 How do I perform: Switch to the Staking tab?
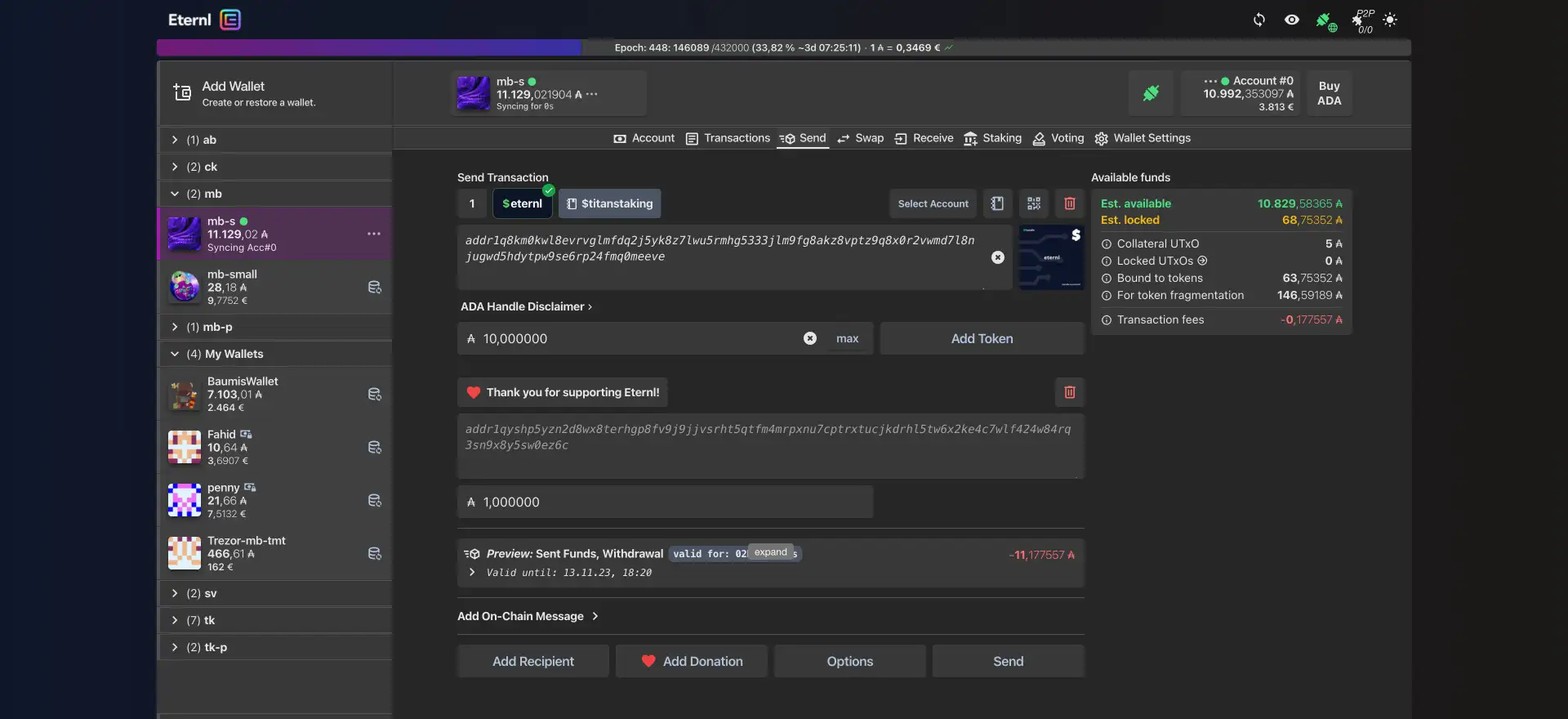click(x=992, y=138)
